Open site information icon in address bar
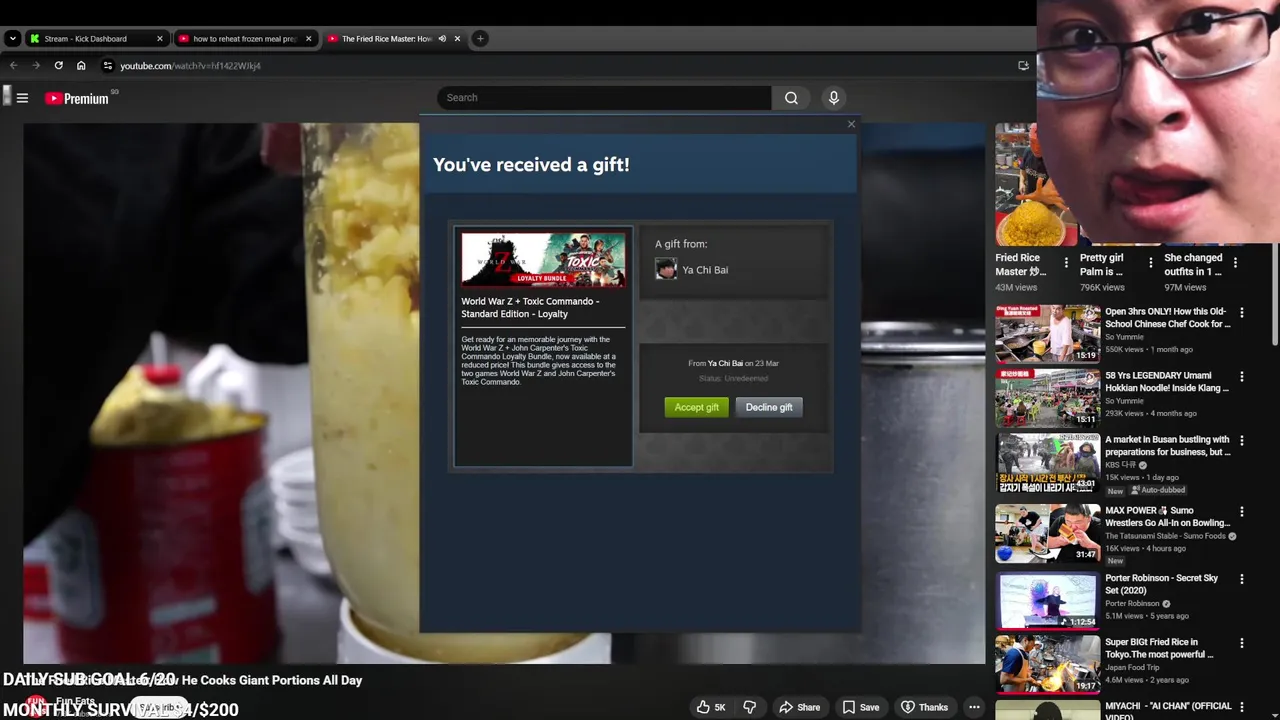 [x=107, y=66]
